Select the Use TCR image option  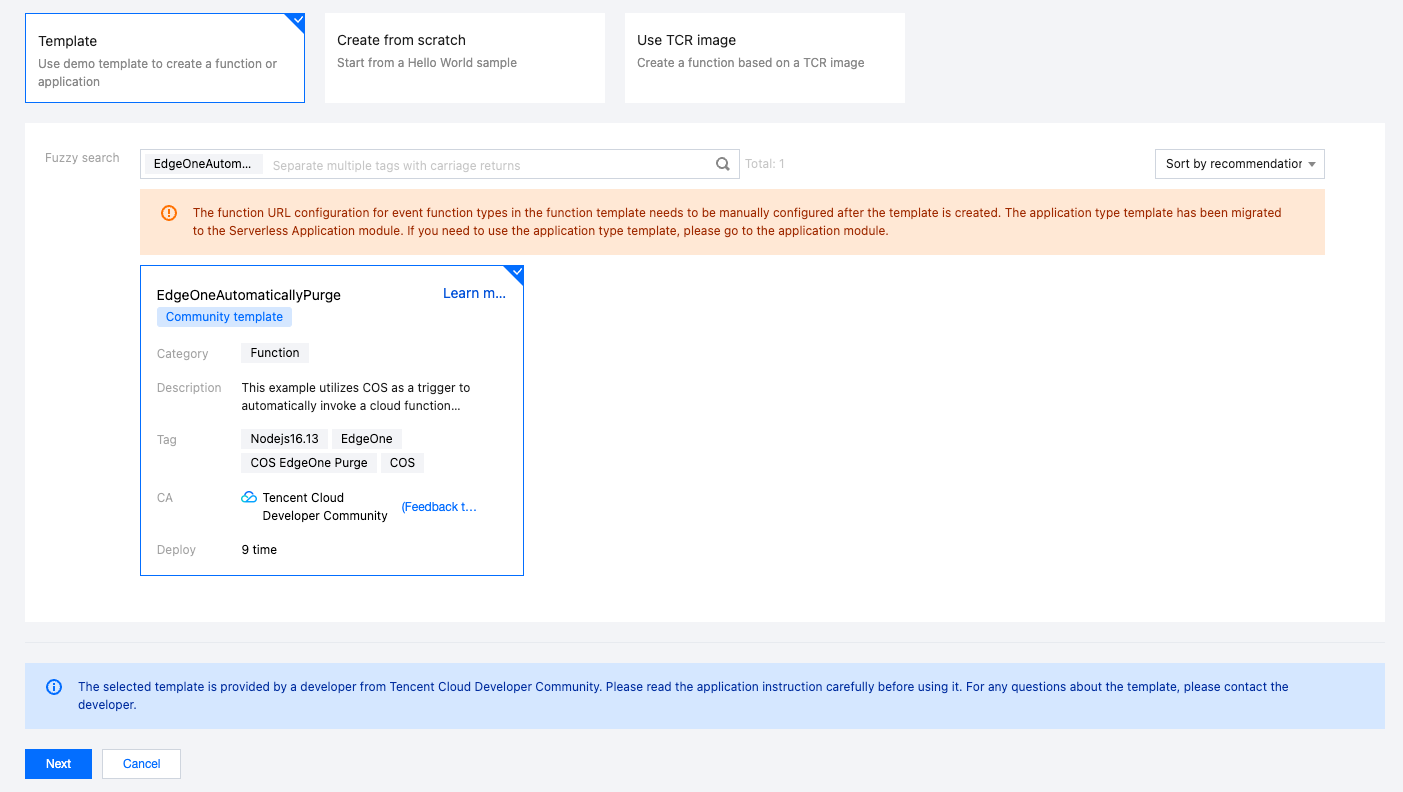[x=764, y=57]
